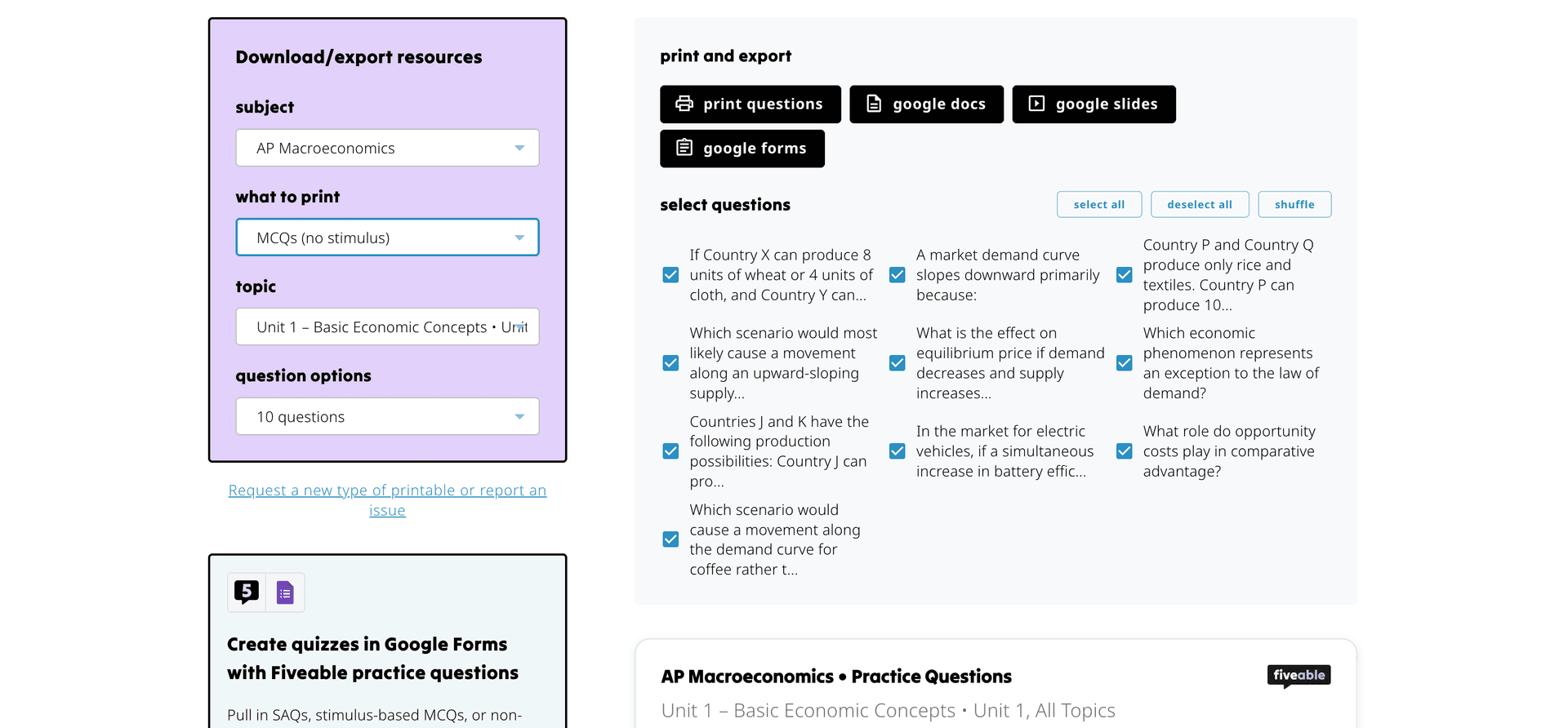Shuffle the selected questions

1294,204
